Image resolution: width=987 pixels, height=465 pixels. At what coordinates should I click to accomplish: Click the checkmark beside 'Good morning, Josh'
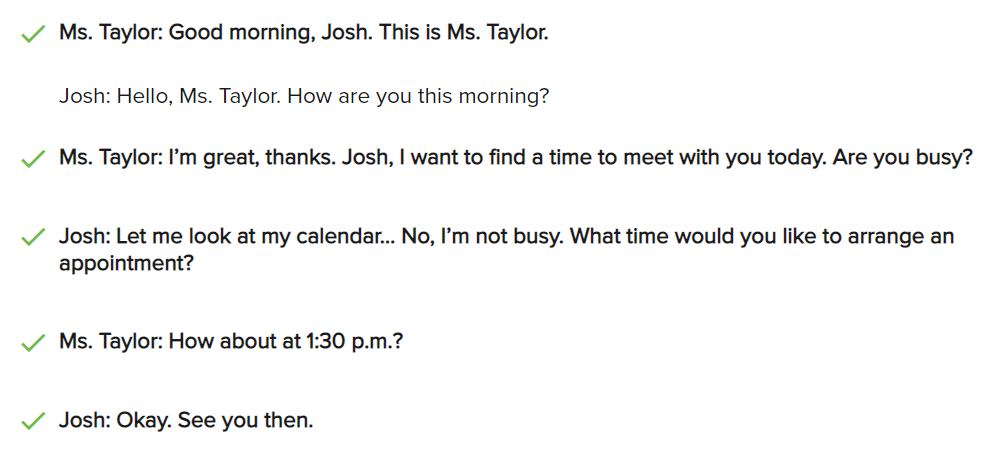[33, 35]
